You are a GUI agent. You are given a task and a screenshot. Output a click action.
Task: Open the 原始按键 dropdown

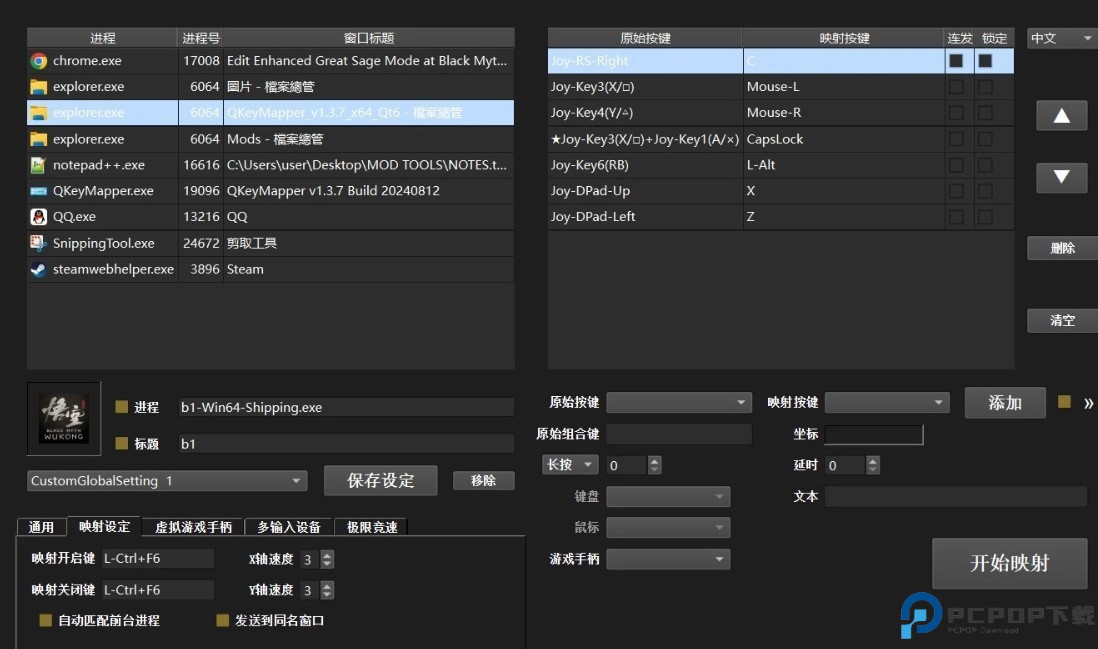(679, 403)
